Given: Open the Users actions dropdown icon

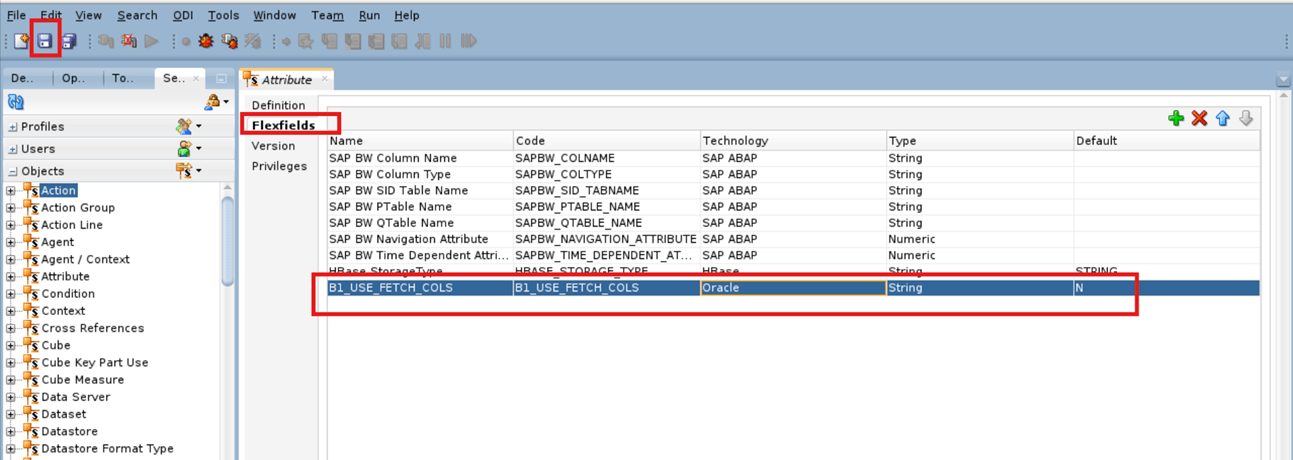Looking at the screenshot, I should tap(189, 149).
